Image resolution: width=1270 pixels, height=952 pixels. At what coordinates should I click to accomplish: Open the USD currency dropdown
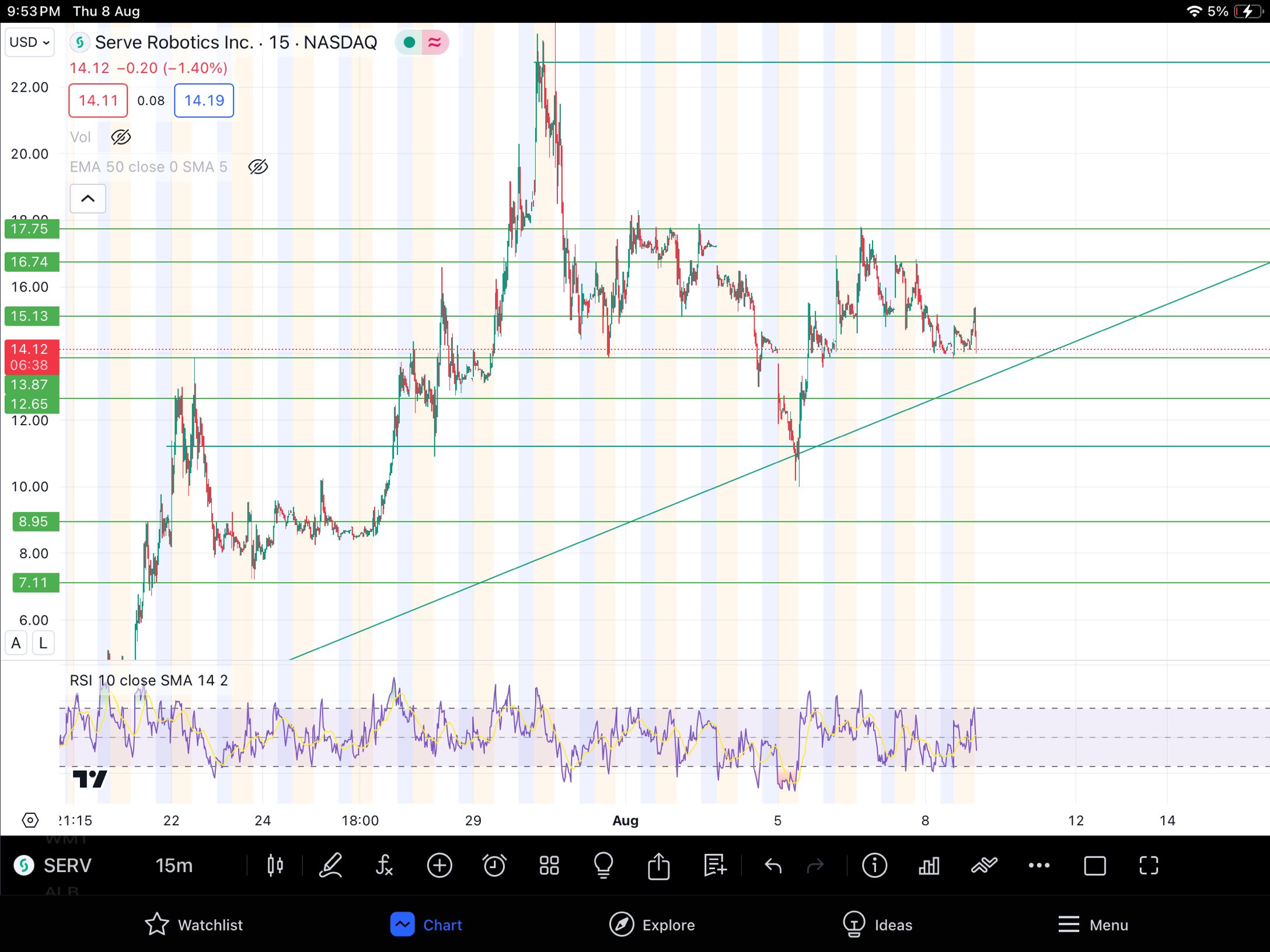click(29, 42)
